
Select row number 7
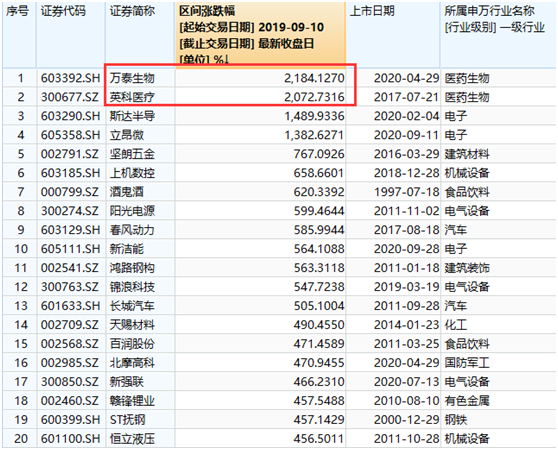(21, 192)
